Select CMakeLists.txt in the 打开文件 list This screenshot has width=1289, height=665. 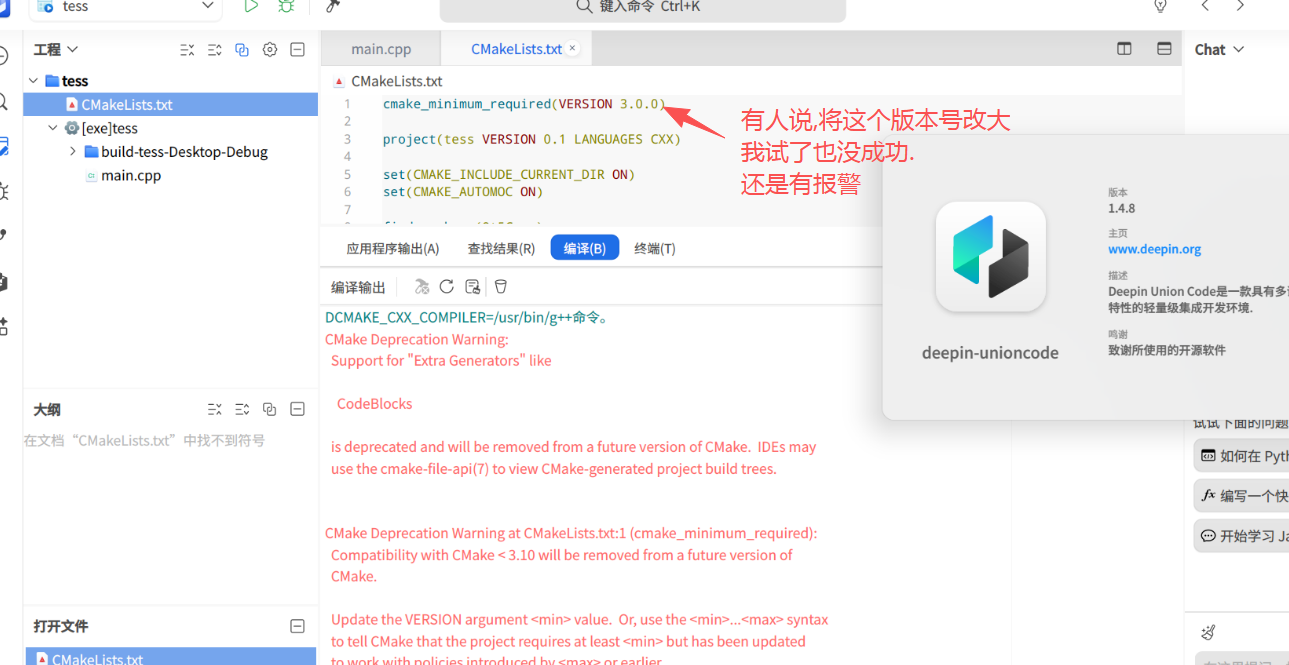[x=171, y=656]
